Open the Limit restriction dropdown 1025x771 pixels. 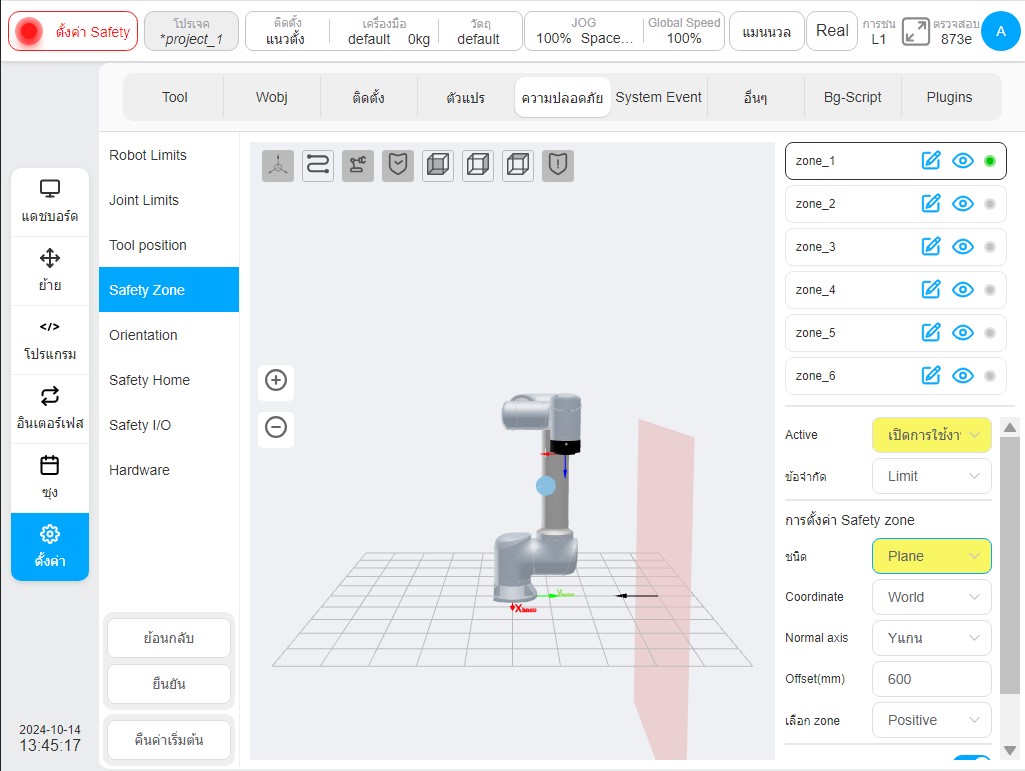pyautogui.click(x=932, y=476)
